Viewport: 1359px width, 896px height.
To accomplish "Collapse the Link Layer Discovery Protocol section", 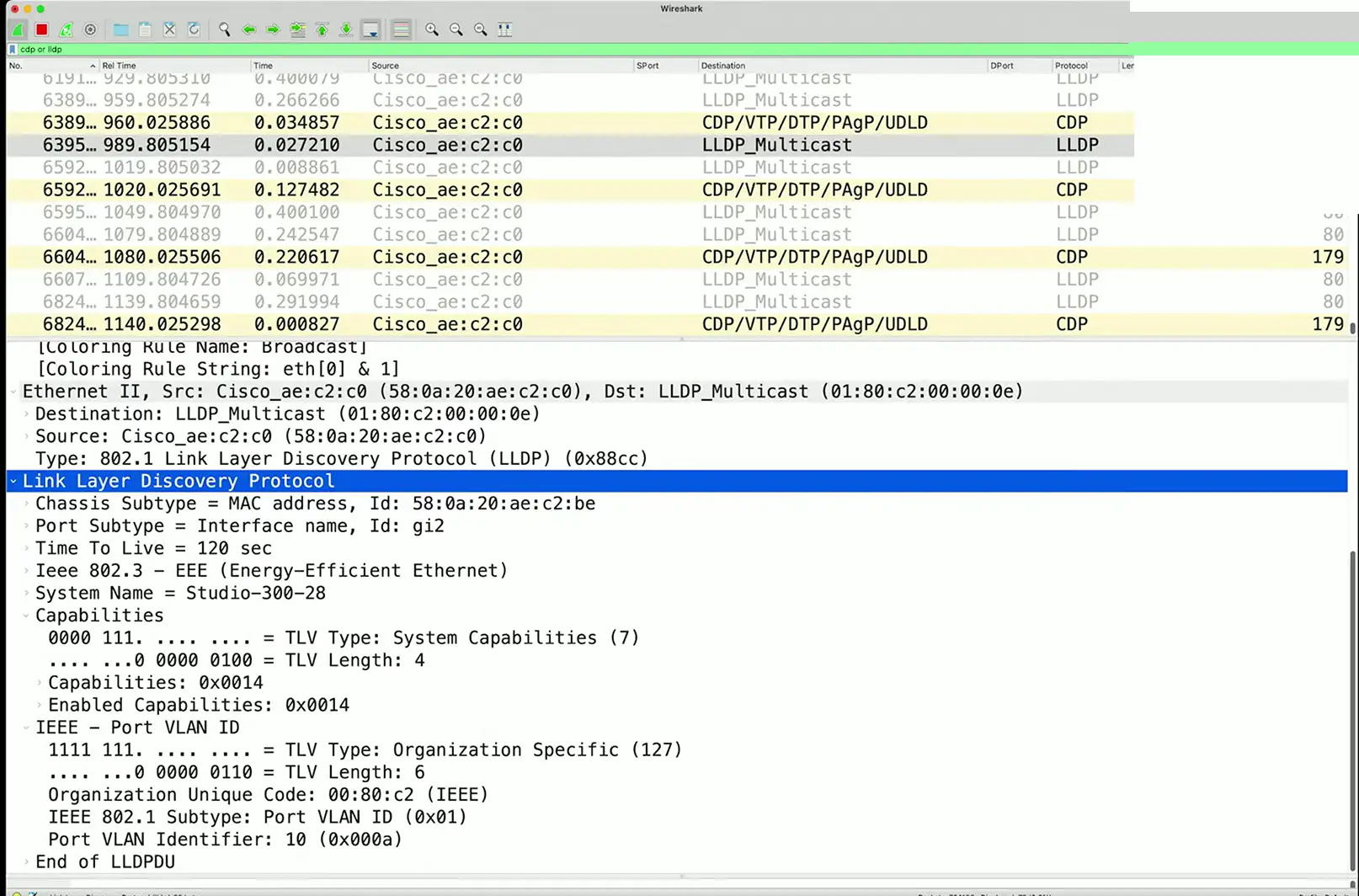I will point(13,482).
